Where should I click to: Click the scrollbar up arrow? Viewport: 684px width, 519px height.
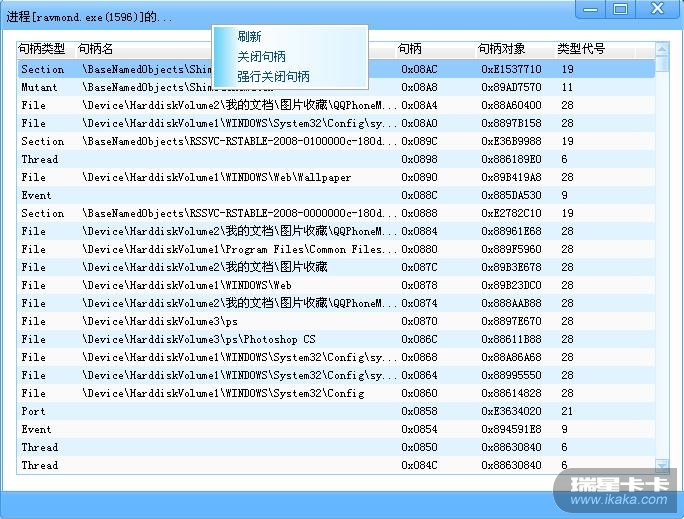pos(662,49)
